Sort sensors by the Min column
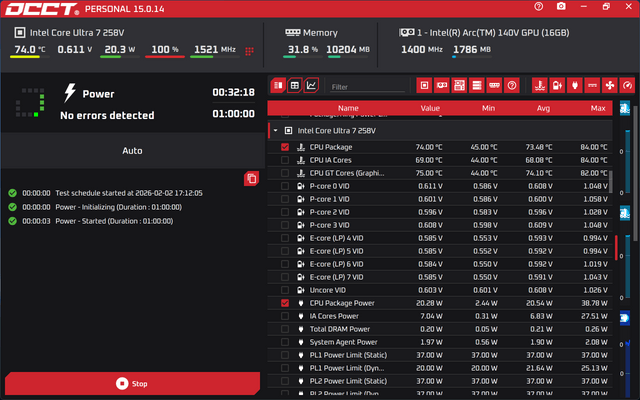This screenshot has width=640, height=400. 488,108
